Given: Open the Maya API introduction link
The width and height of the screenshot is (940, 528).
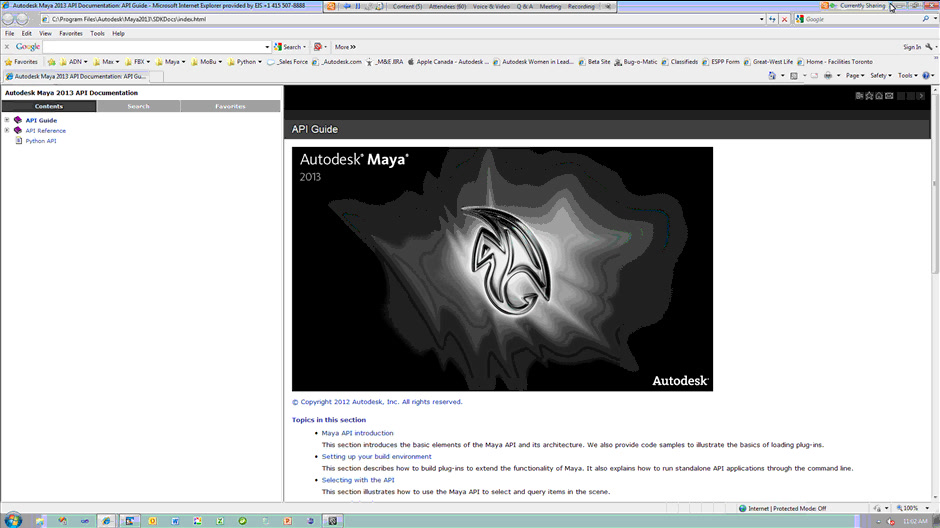Looking at the screenshot, I should [x=357, y=433].
